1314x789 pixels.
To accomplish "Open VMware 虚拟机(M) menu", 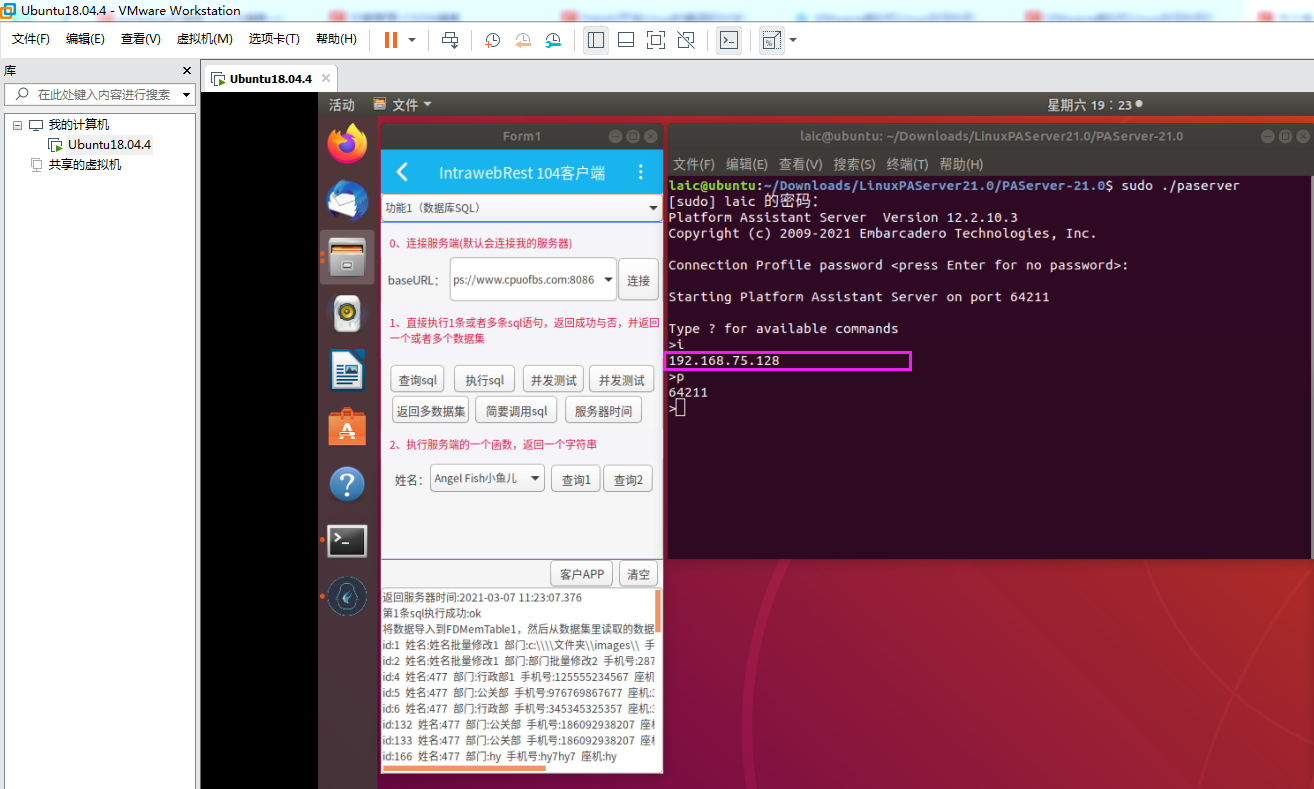I will tap(204, 39).
